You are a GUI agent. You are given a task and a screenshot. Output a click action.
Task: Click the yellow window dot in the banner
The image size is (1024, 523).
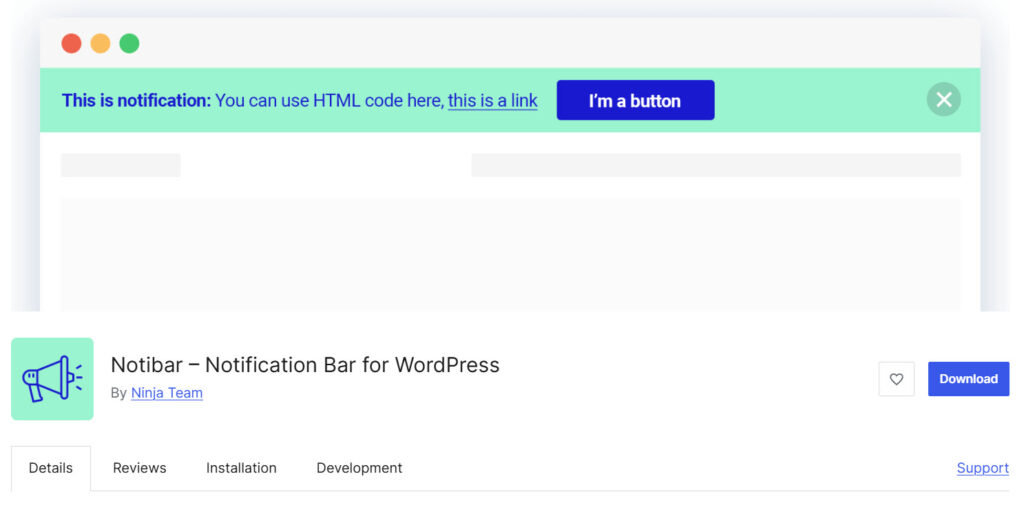point(100,43)
